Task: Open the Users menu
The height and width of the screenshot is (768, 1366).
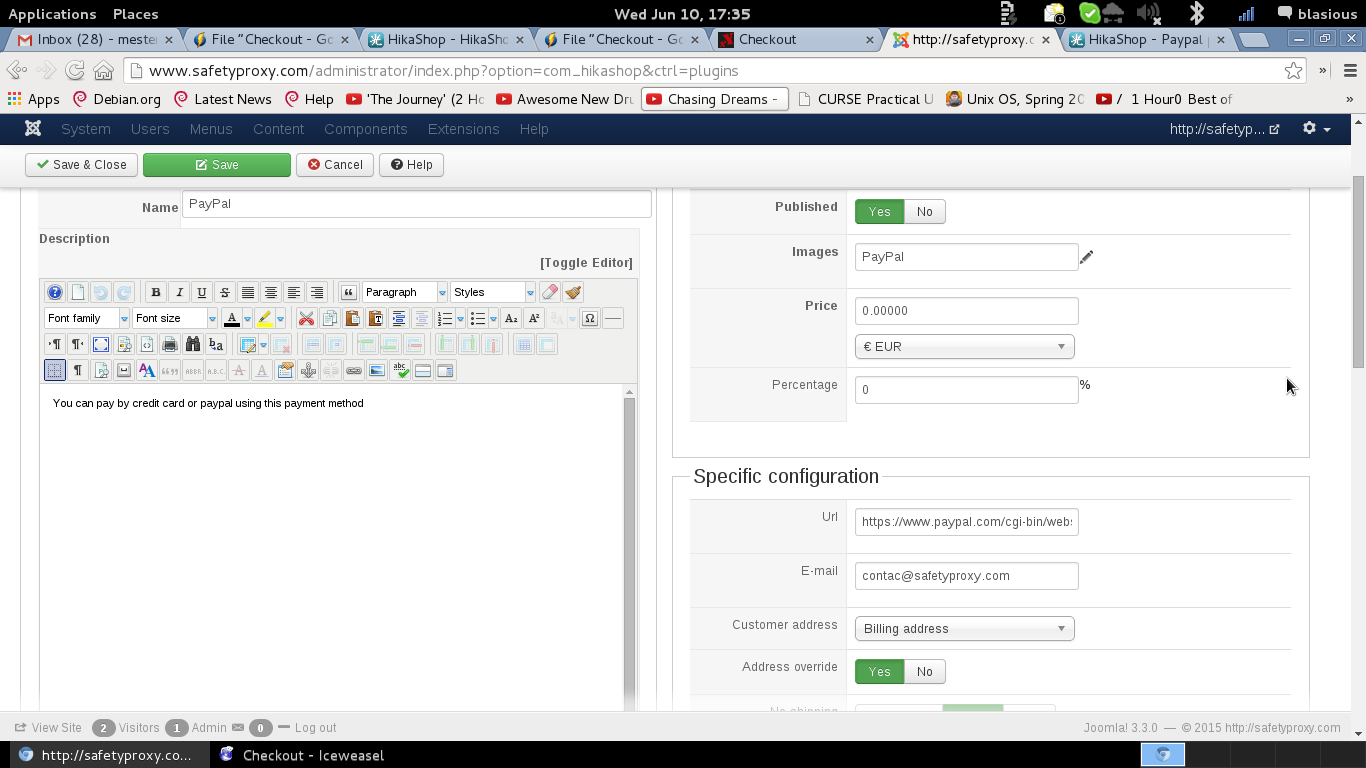Action: point(150,129)
